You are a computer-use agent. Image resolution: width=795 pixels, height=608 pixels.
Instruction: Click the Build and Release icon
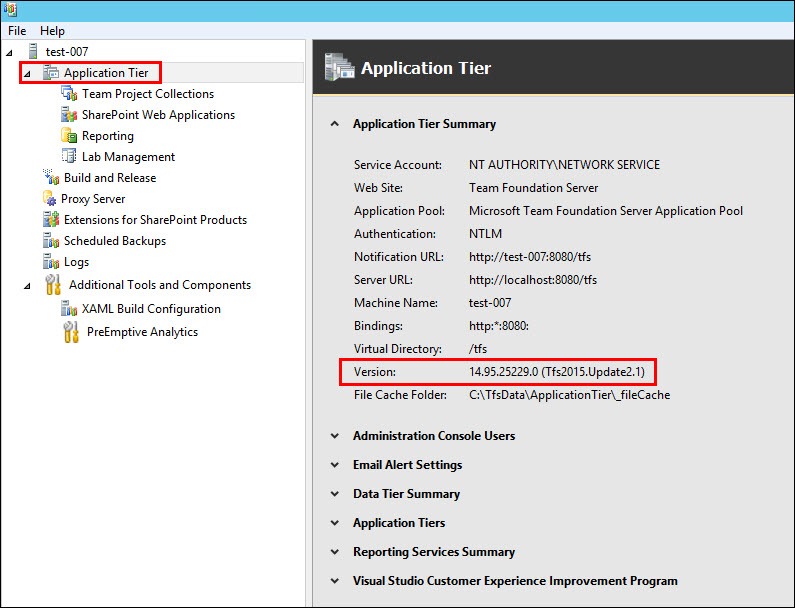[51, 177]
